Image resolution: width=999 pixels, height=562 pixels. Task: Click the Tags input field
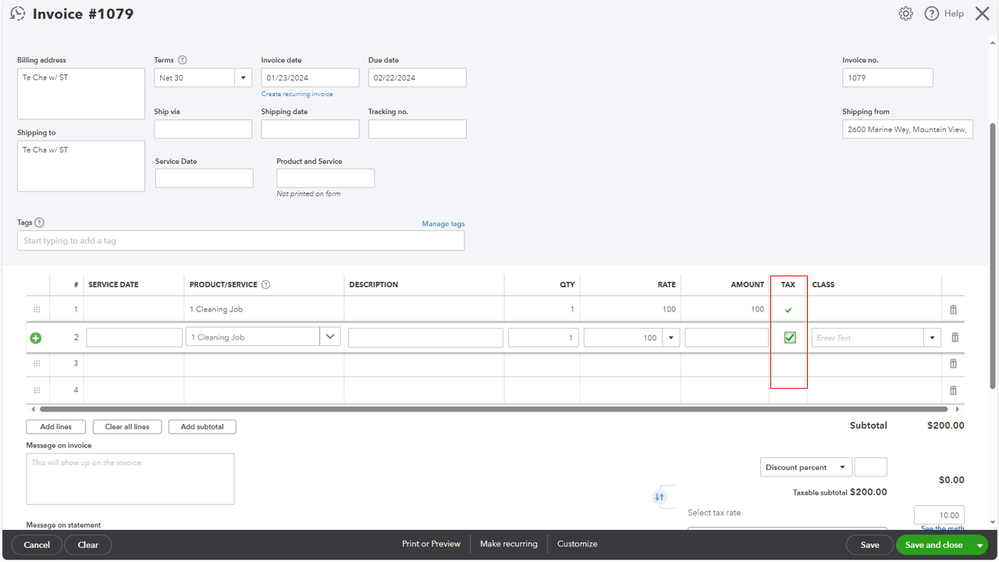pos(241,241)
